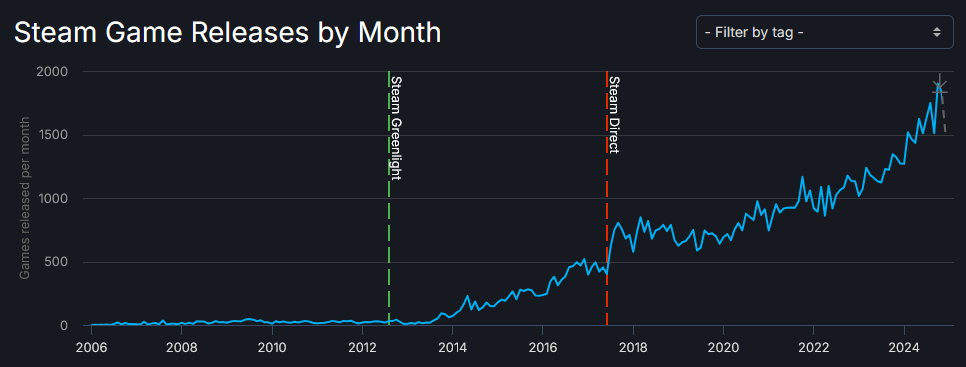Click the Steam Greenlight marker label
Viewport: 966px width, 367px height.
397,128
